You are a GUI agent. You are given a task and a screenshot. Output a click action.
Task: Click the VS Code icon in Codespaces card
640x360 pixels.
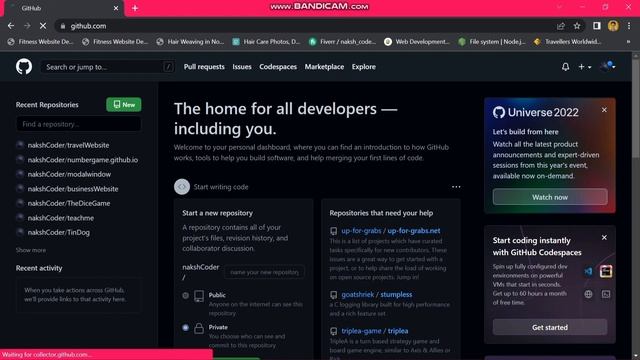click(588, 271)
